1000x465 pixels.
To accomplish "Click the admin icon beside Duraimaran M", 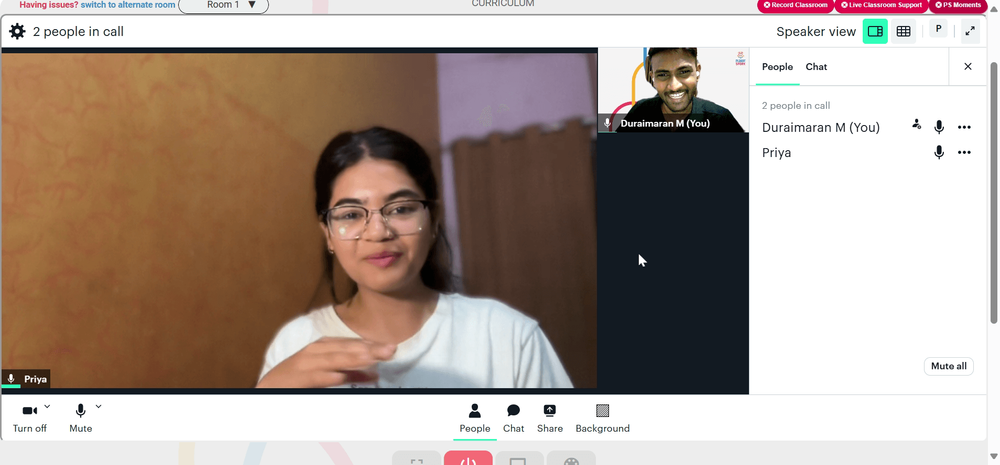I will 916,124.
